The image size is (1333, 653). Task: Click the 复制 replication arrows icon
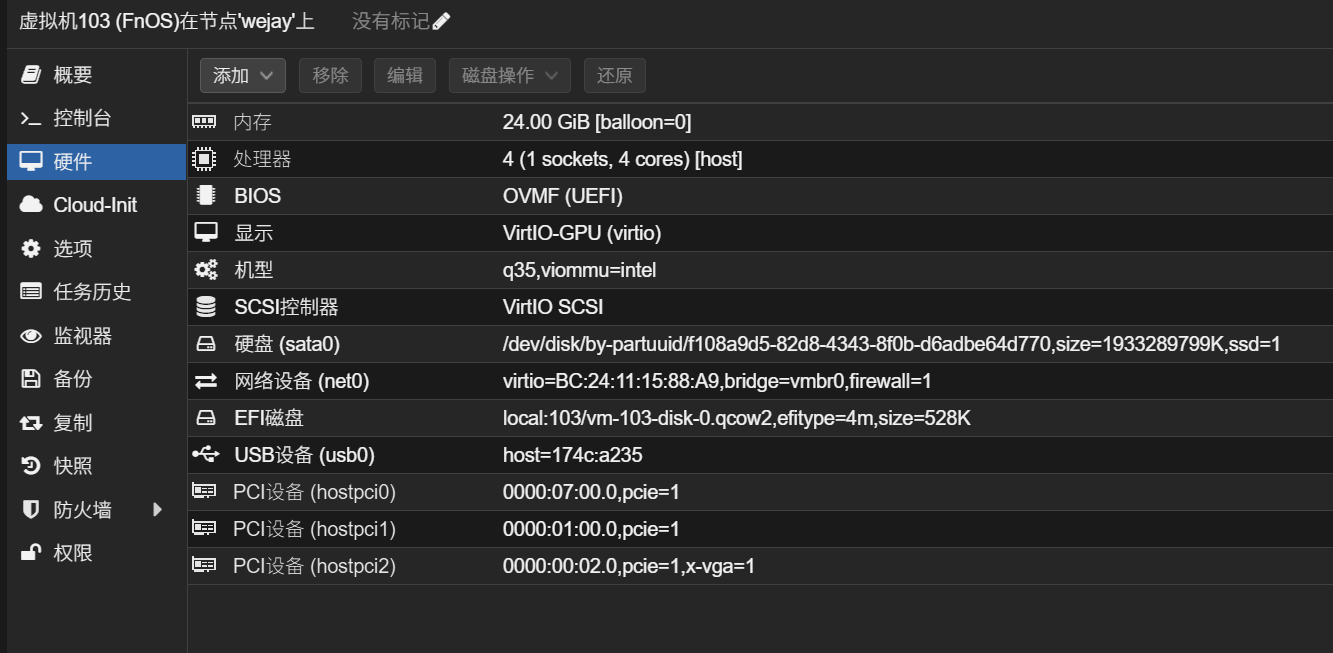[x=31, y=423]
